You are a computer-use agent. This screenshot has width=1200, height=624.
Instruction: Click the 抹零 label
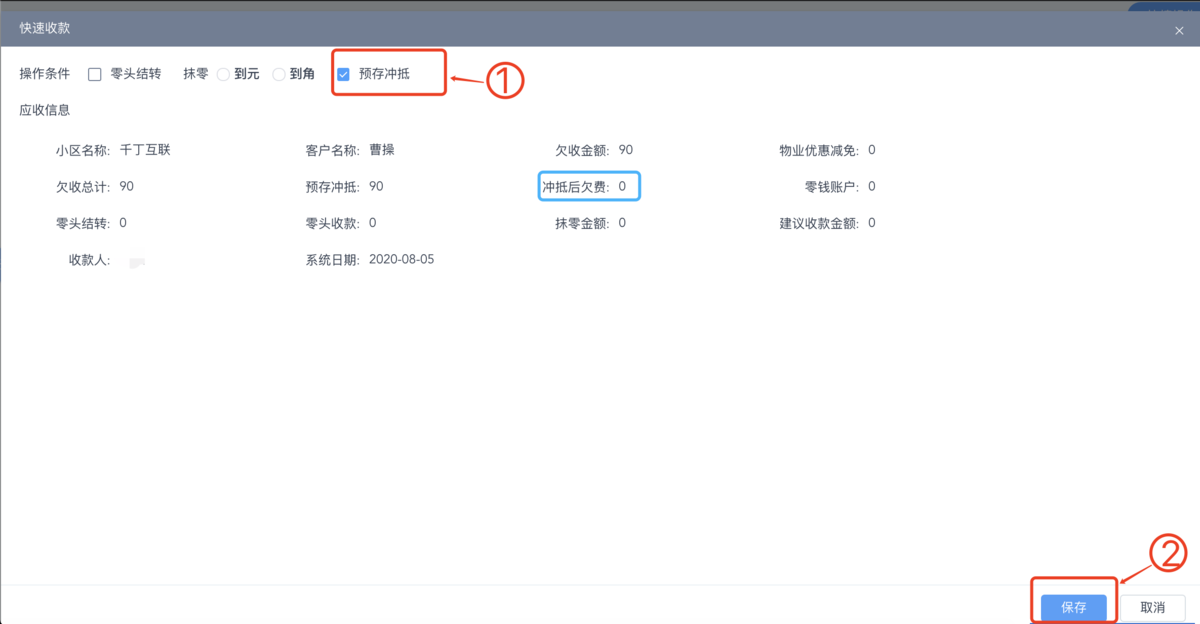click(196, 74)
